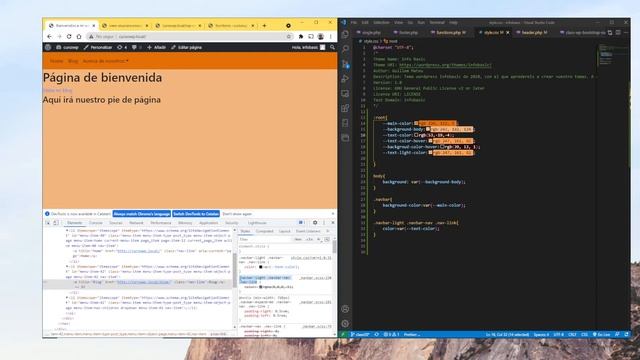Click Don't show again link
Viewport: 640px width, 360px height.
click(237, 214)
